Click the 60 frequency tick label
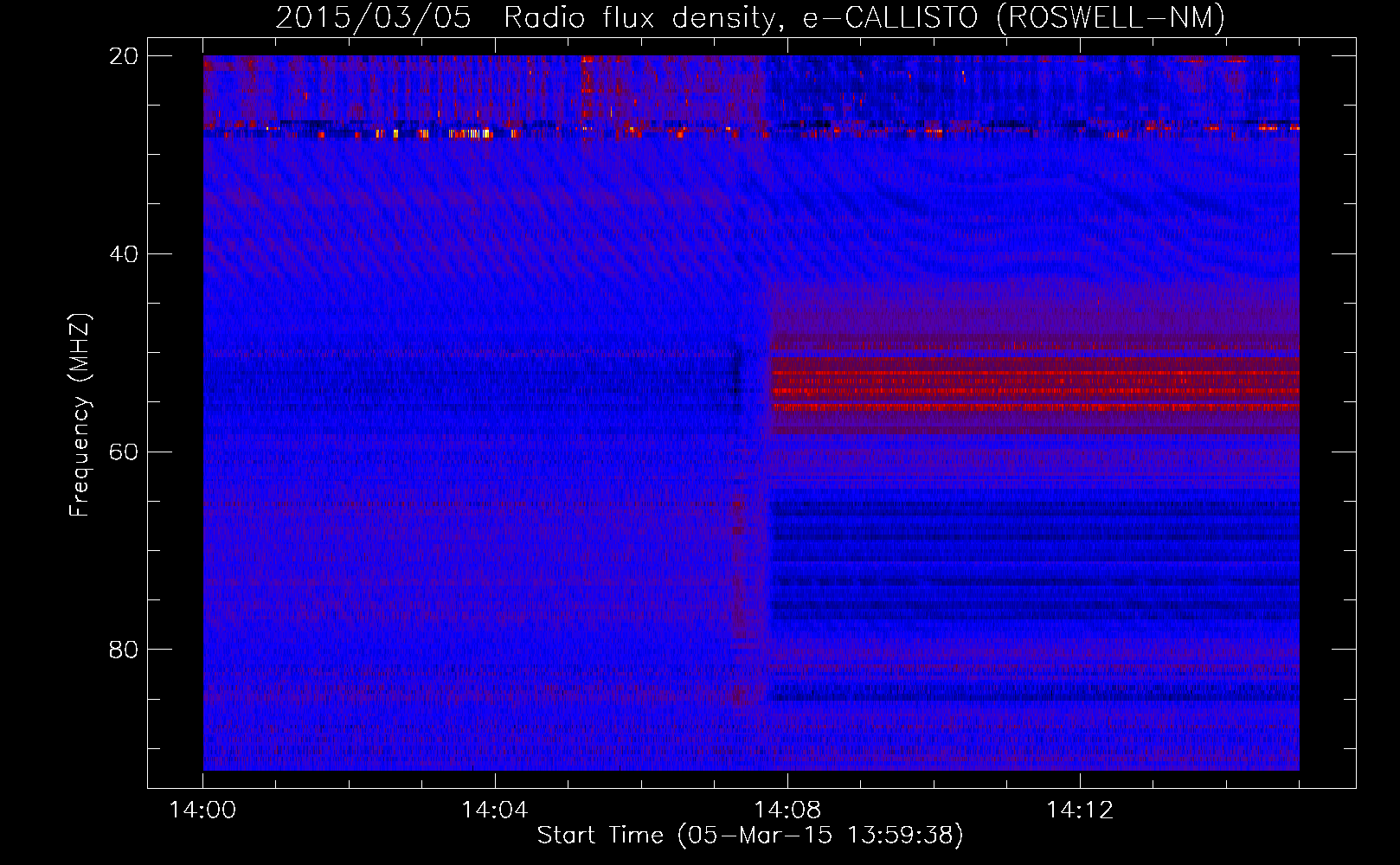 [x=124, y=452]
